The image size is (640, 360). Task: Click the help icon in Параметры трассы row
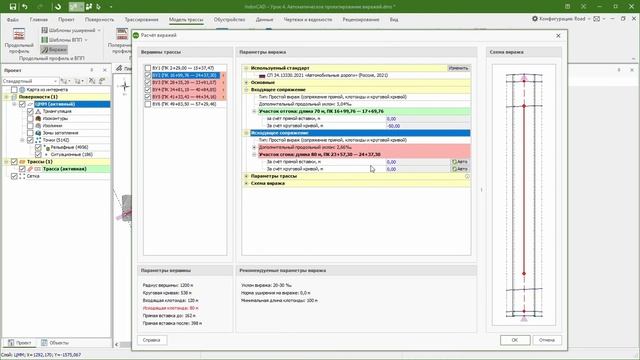pyautogui.click(x=467, y=176)
